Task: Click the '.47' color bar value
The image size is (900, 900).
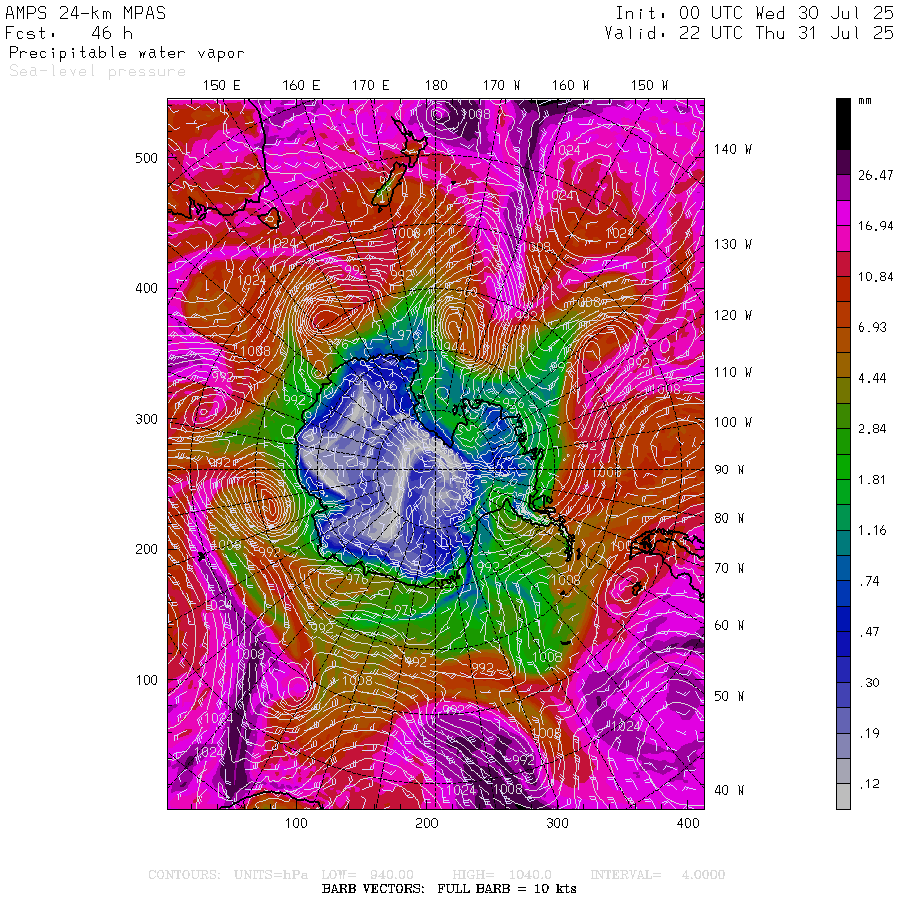Action: [x=869, y=632]
